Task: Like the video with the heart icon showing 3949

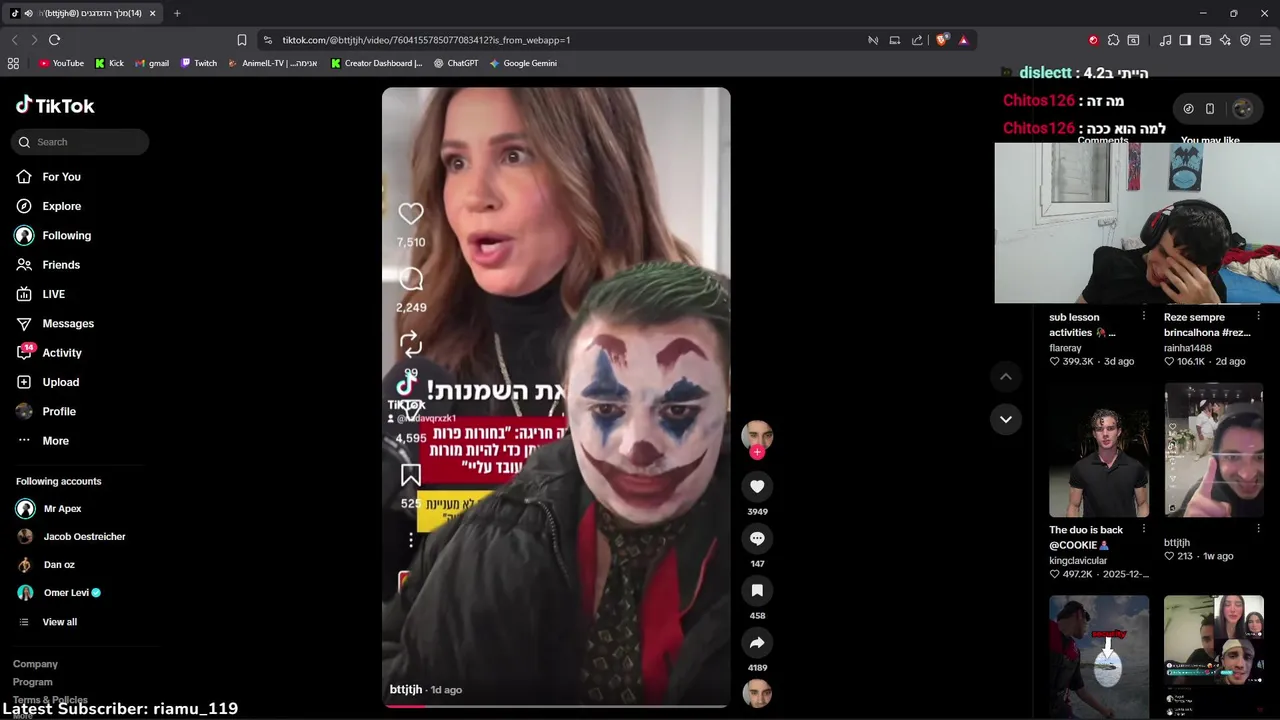Action: click(757, 487)
